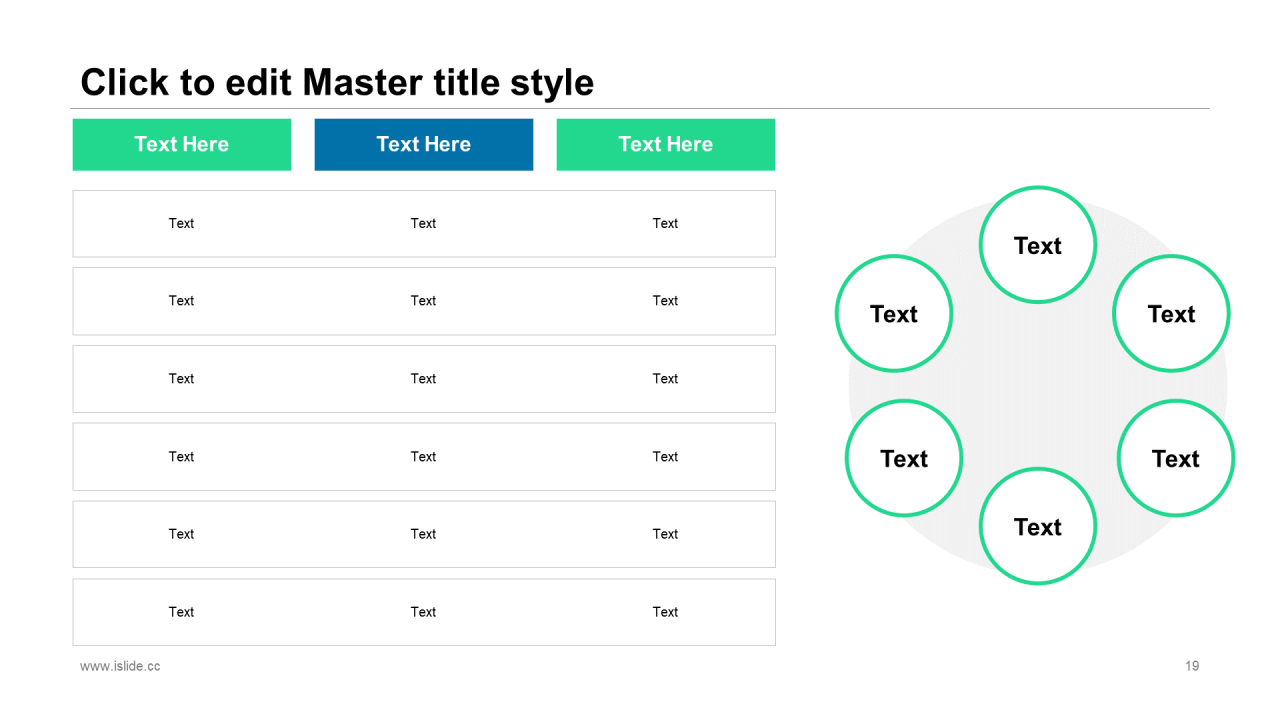Click third-row 'Text' under the blue header
This screenshot has height=720, width=1280.
(423, 379)
